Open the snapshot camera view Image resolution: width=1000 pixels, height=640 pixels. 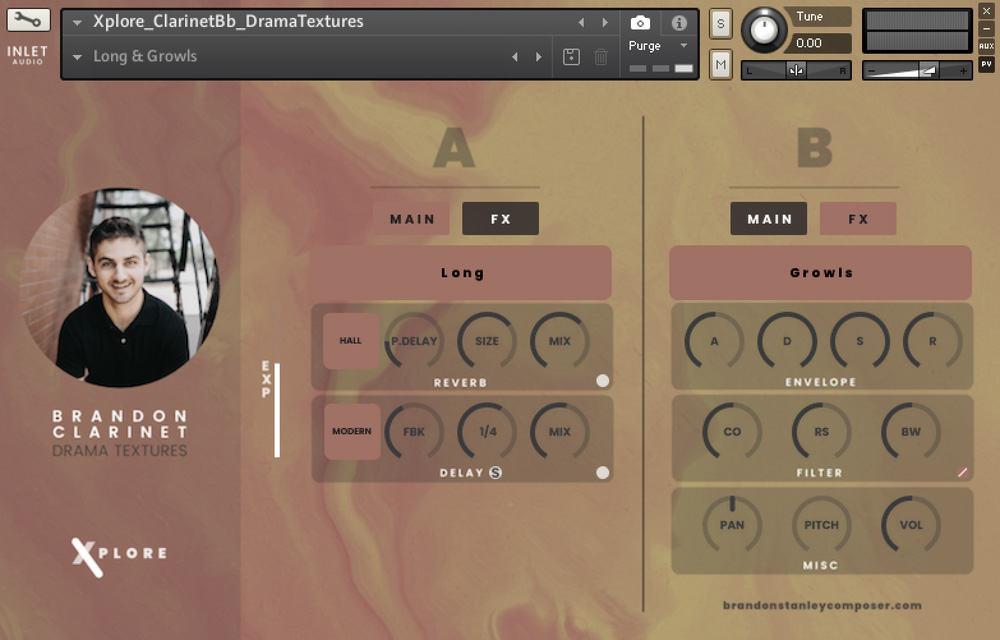[x=641, y=24]
